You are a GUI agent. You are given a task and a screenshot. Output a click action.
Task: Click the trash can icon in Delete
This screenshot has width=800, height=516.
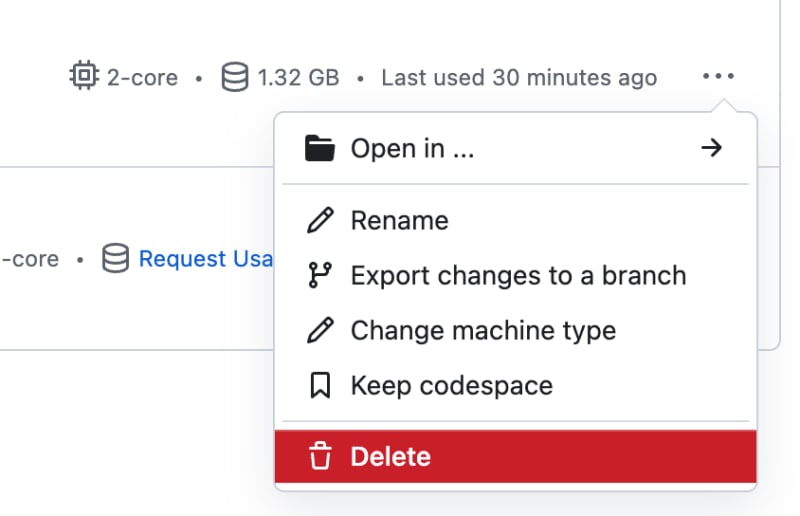tap(320, 456)
